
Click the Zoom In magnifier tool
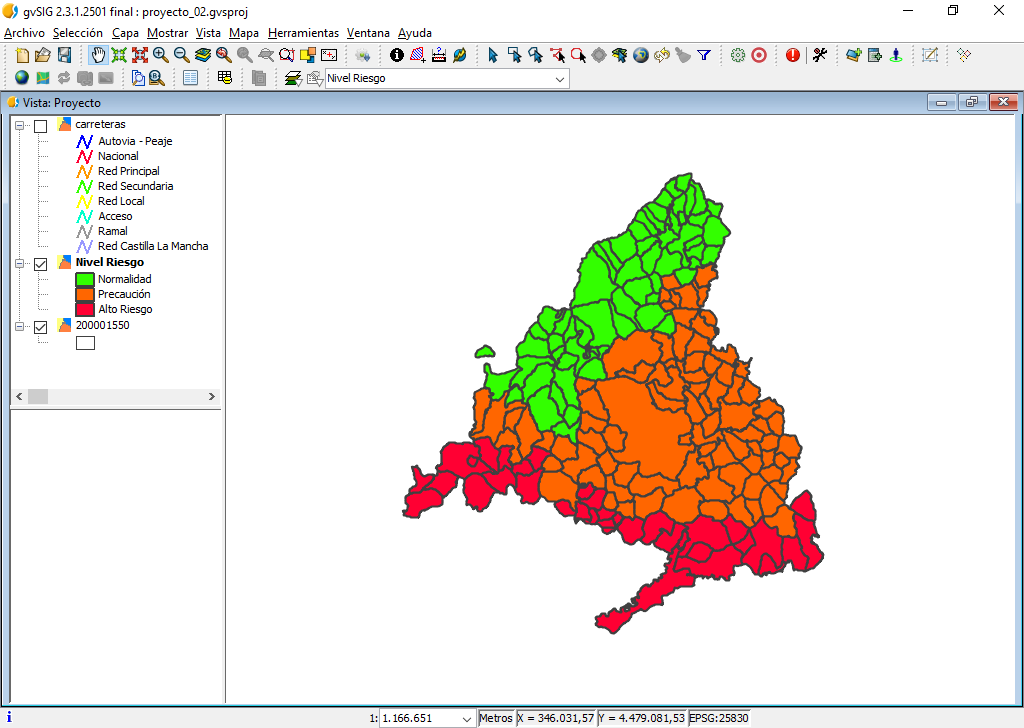pos(161,55)
